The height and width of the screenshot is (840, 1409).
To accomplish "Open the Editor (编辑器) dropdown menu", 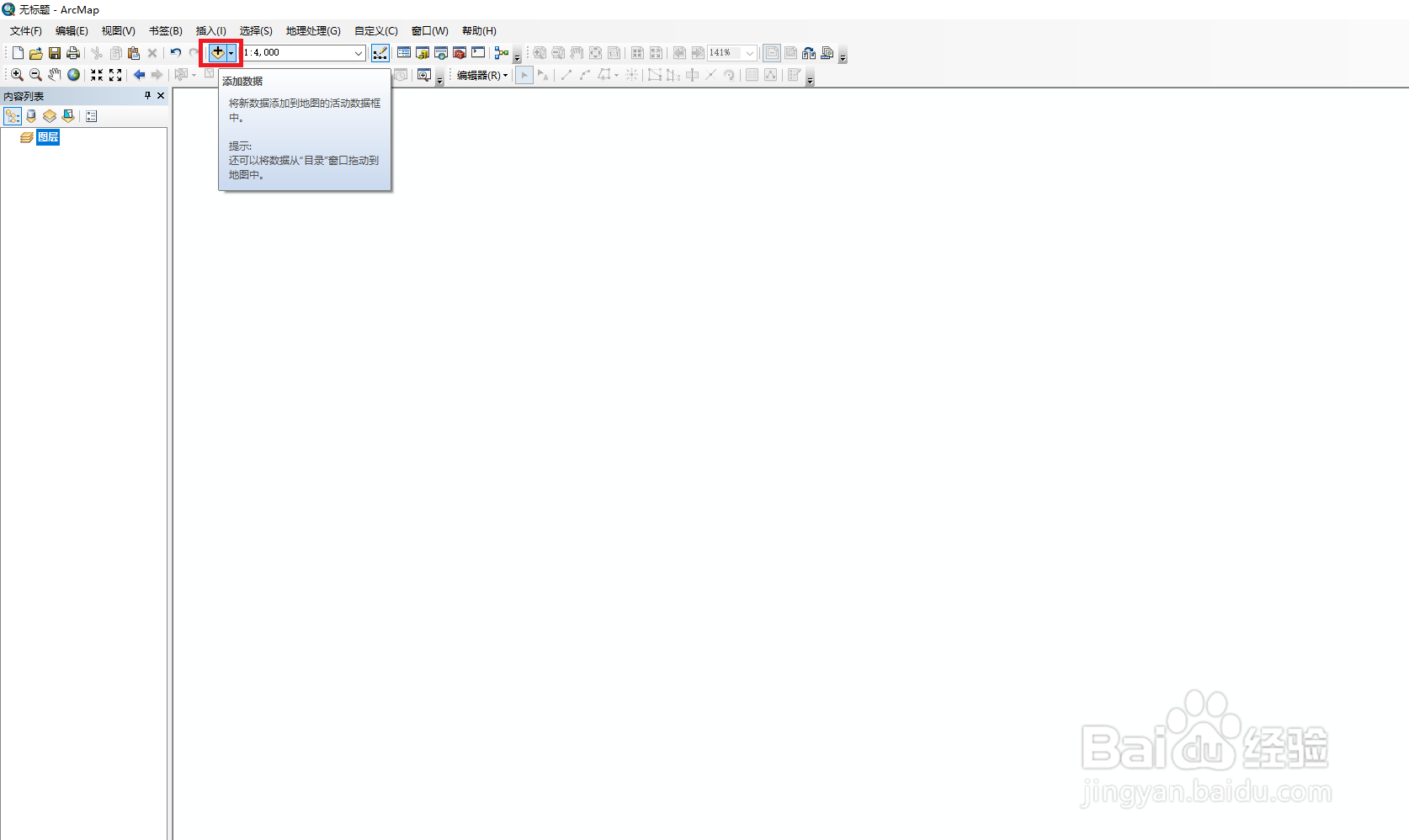I will [482, 75].
